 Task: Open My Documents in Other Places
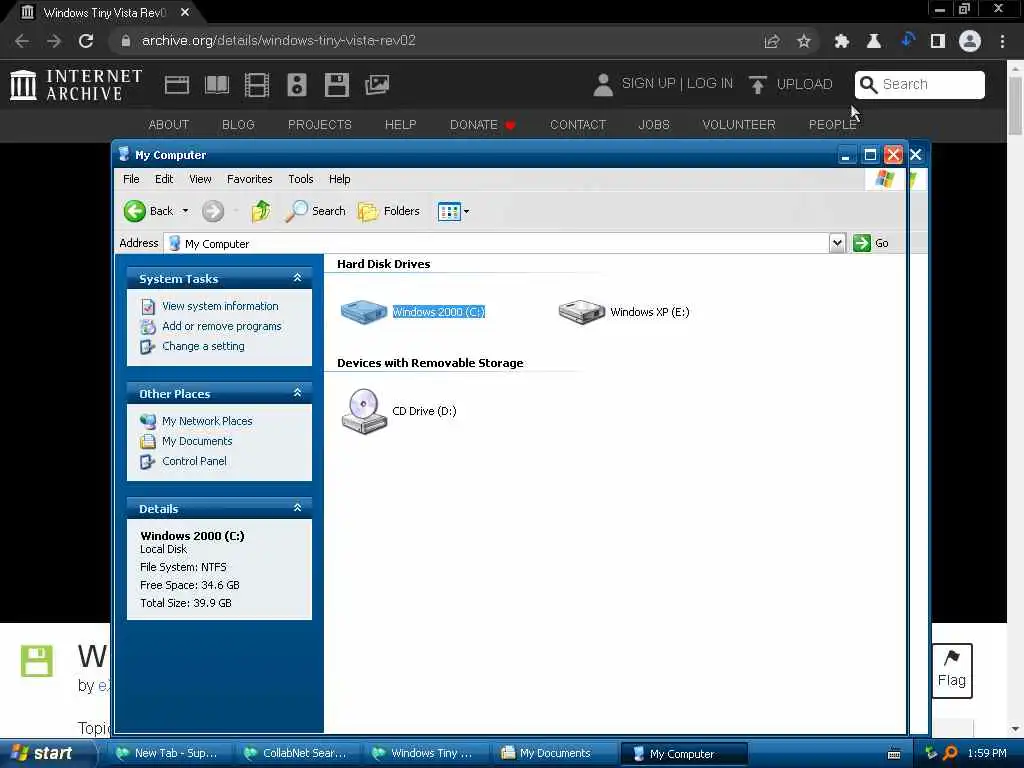(197, 441)
